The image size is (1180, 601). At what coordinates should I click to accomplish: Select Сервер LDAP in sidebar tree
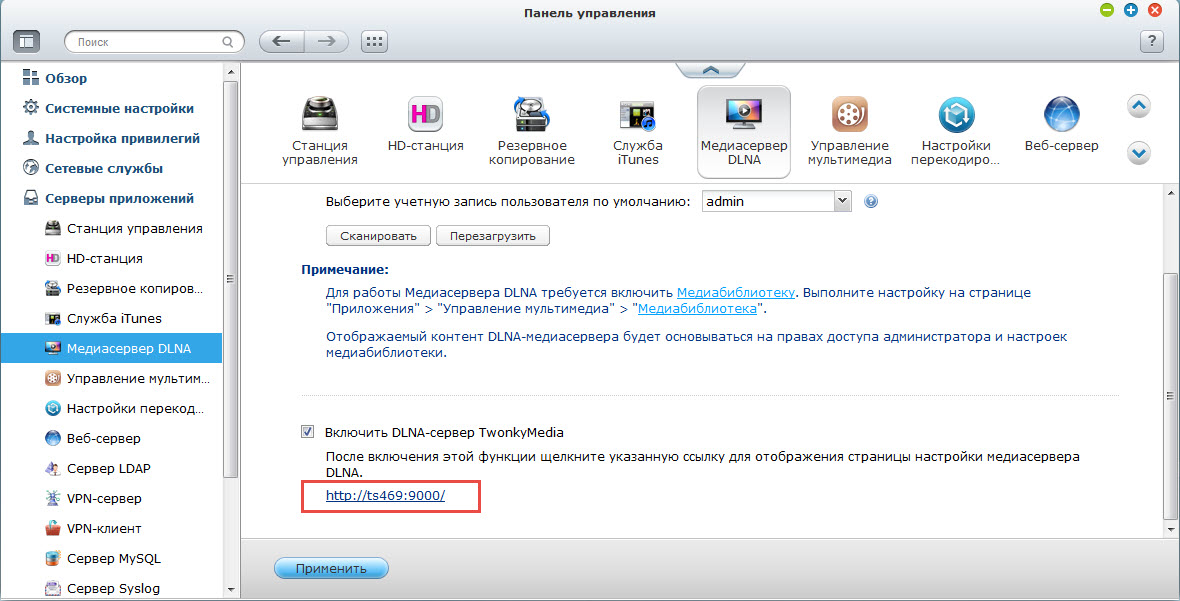pos(111,468)
